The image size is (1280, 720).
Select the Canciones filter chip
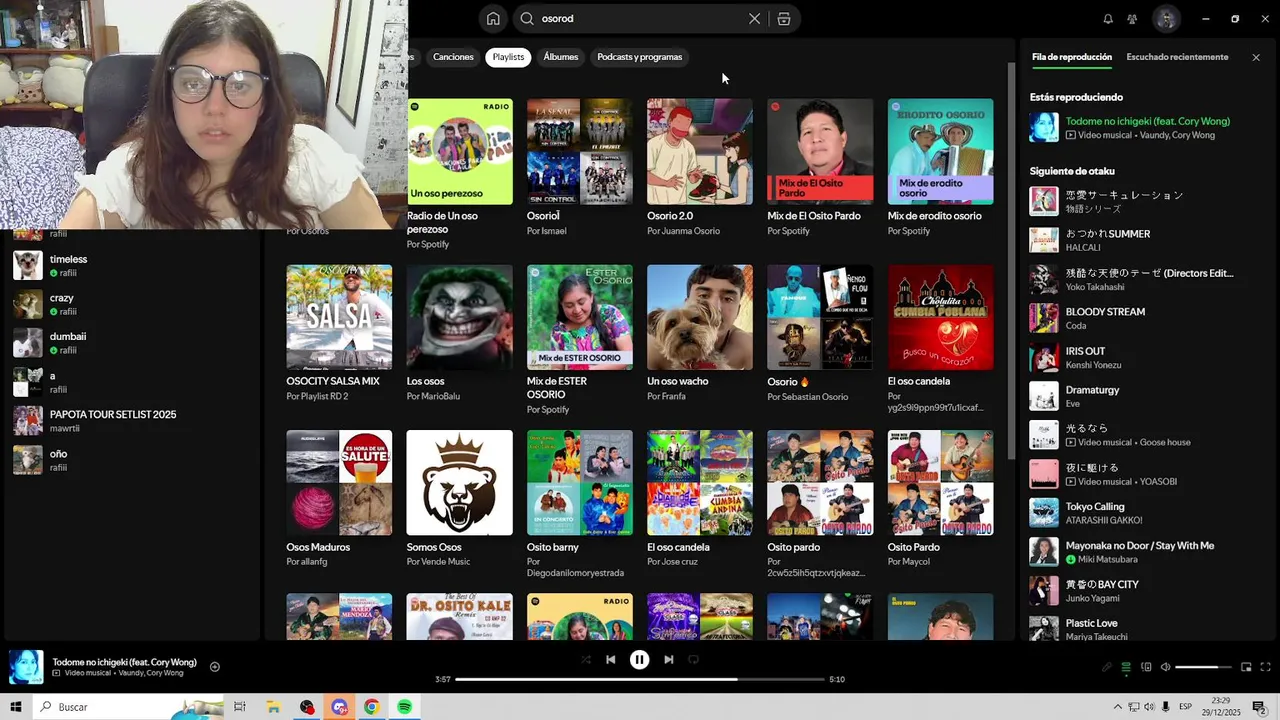coord(453,57)
